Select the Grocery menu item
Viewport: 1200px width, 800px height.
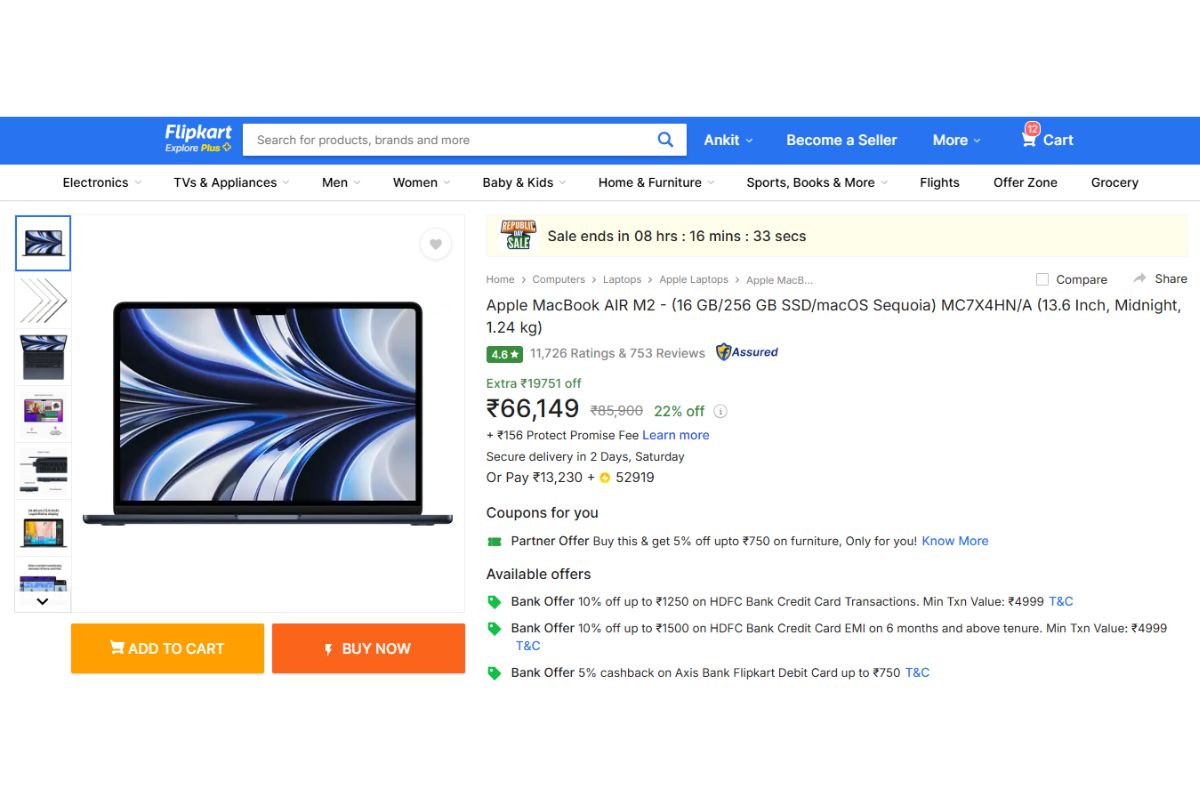(1114, 182)
